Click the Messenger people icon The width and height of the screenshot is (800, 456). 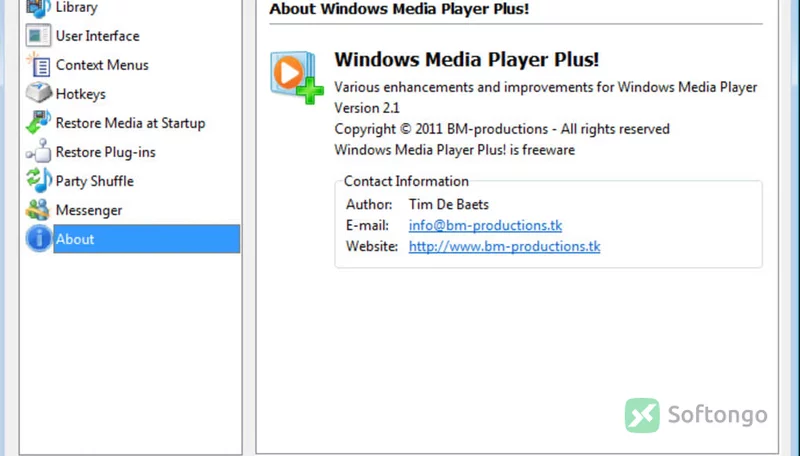38,210
